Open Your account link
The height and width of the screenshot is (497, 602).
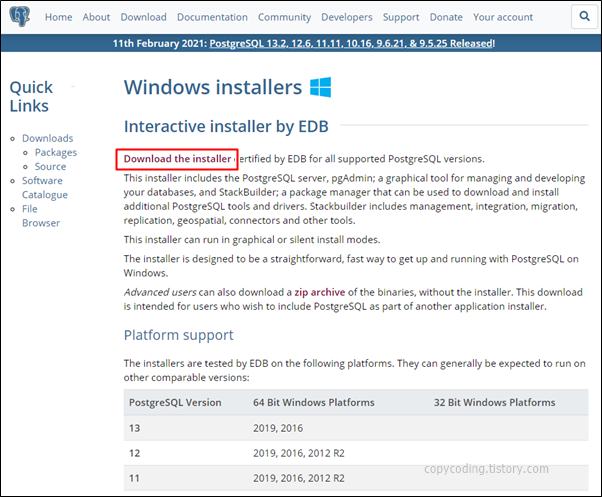point(503,17)
